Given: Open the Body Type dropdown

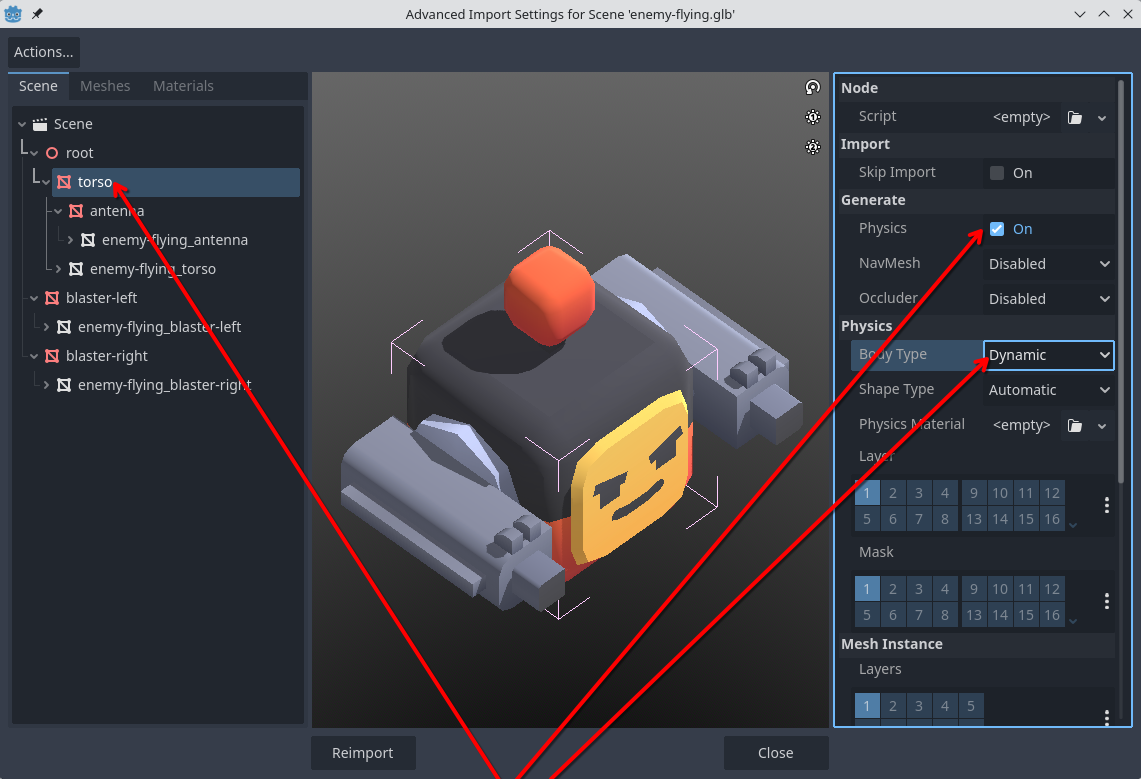Looking at the screenshot, I should pos(1048,355).
